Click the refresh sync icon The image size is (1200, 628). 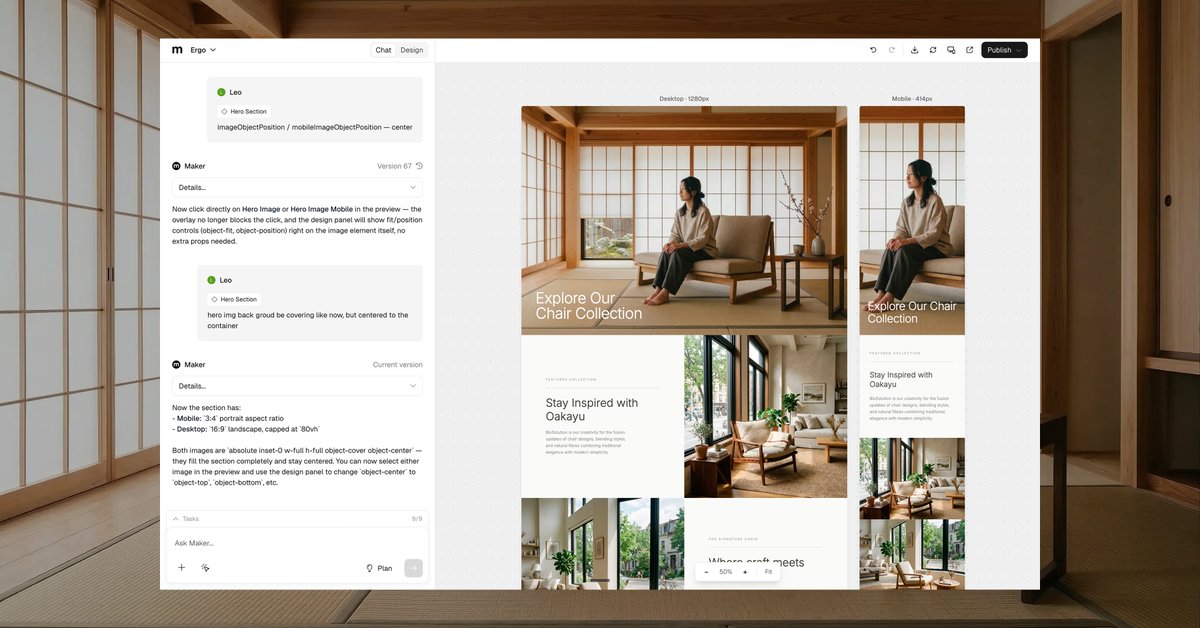click(933, 50)
